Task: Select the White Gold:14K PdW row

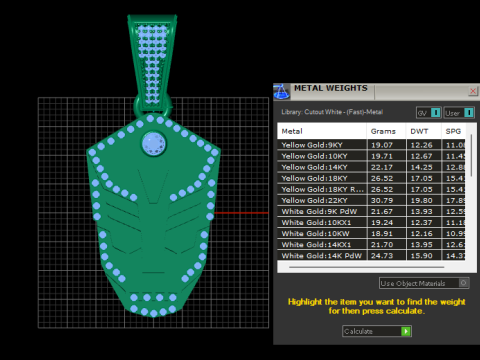Action: [371, 255]
